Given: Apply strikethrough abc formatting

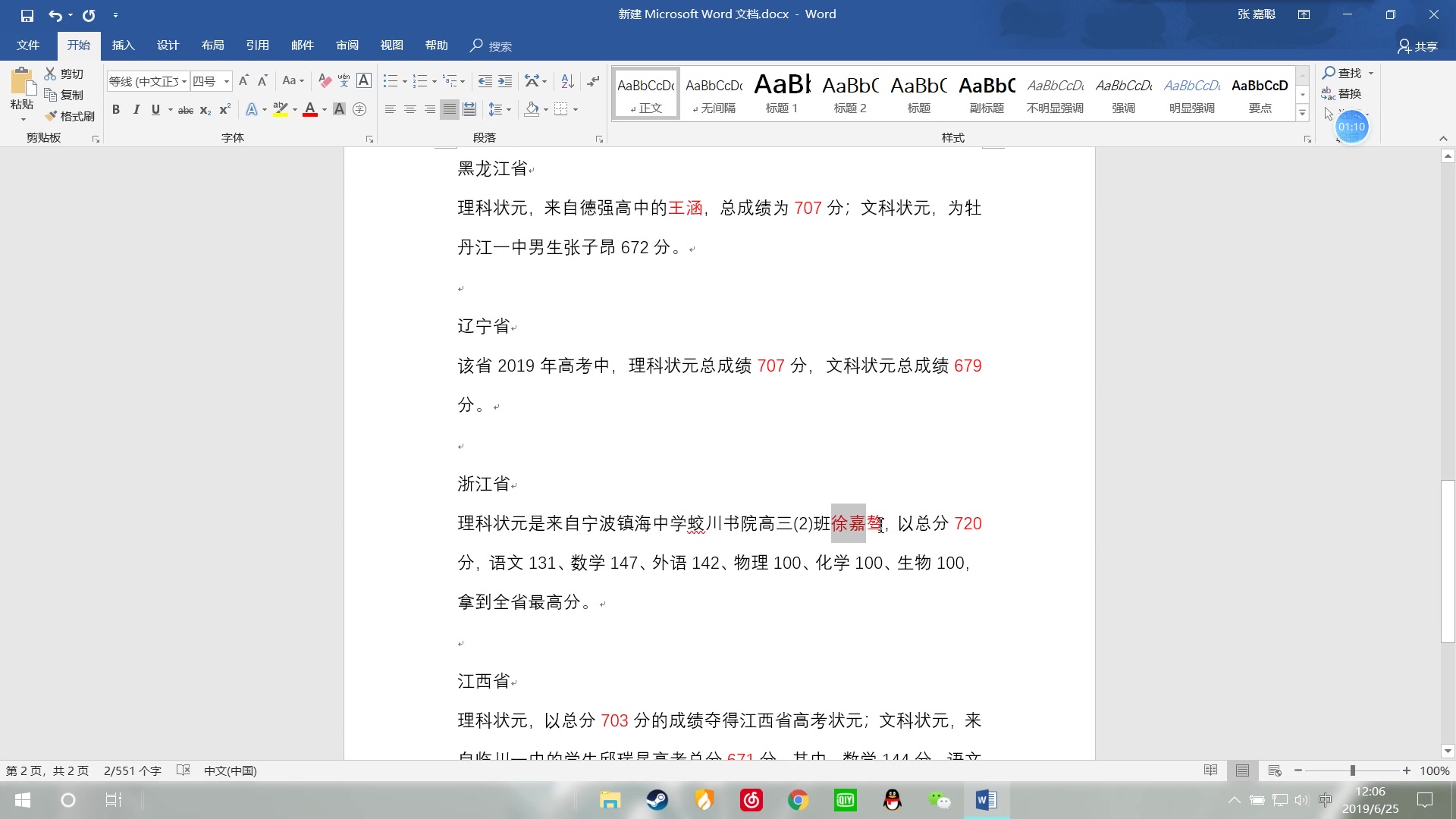Looking at the screenshot, I should (x=186, y=110).
